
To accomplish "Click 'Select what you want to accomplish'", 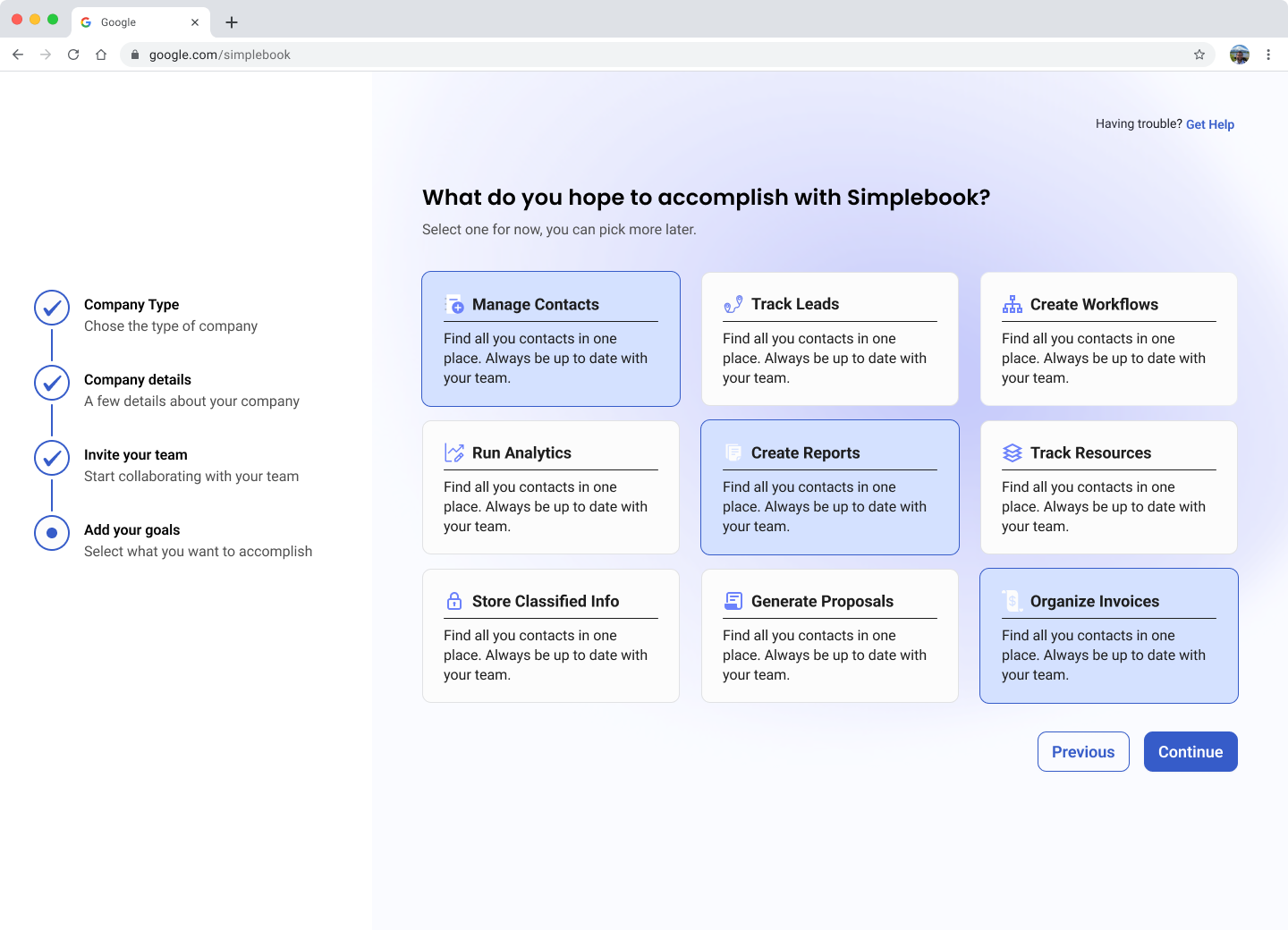I will [199, 551].
